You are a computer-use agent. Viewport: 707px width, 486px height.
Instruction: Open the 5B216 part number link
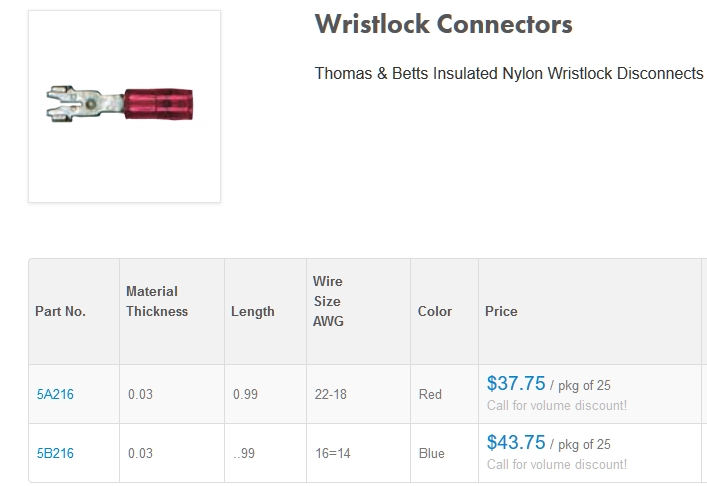(55, 453)
